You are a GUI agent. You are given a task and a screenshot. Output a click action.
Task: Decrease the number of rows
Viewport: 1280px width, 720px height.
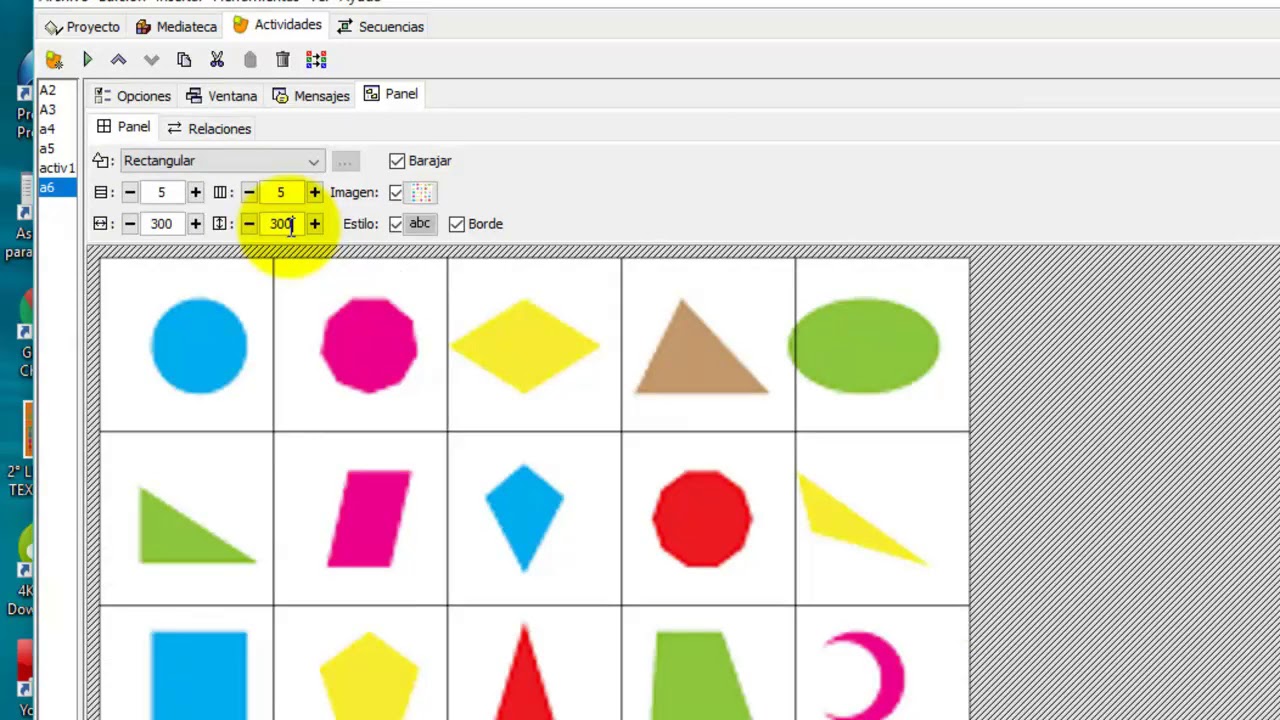pyautogui.click(x=130, y=192)
